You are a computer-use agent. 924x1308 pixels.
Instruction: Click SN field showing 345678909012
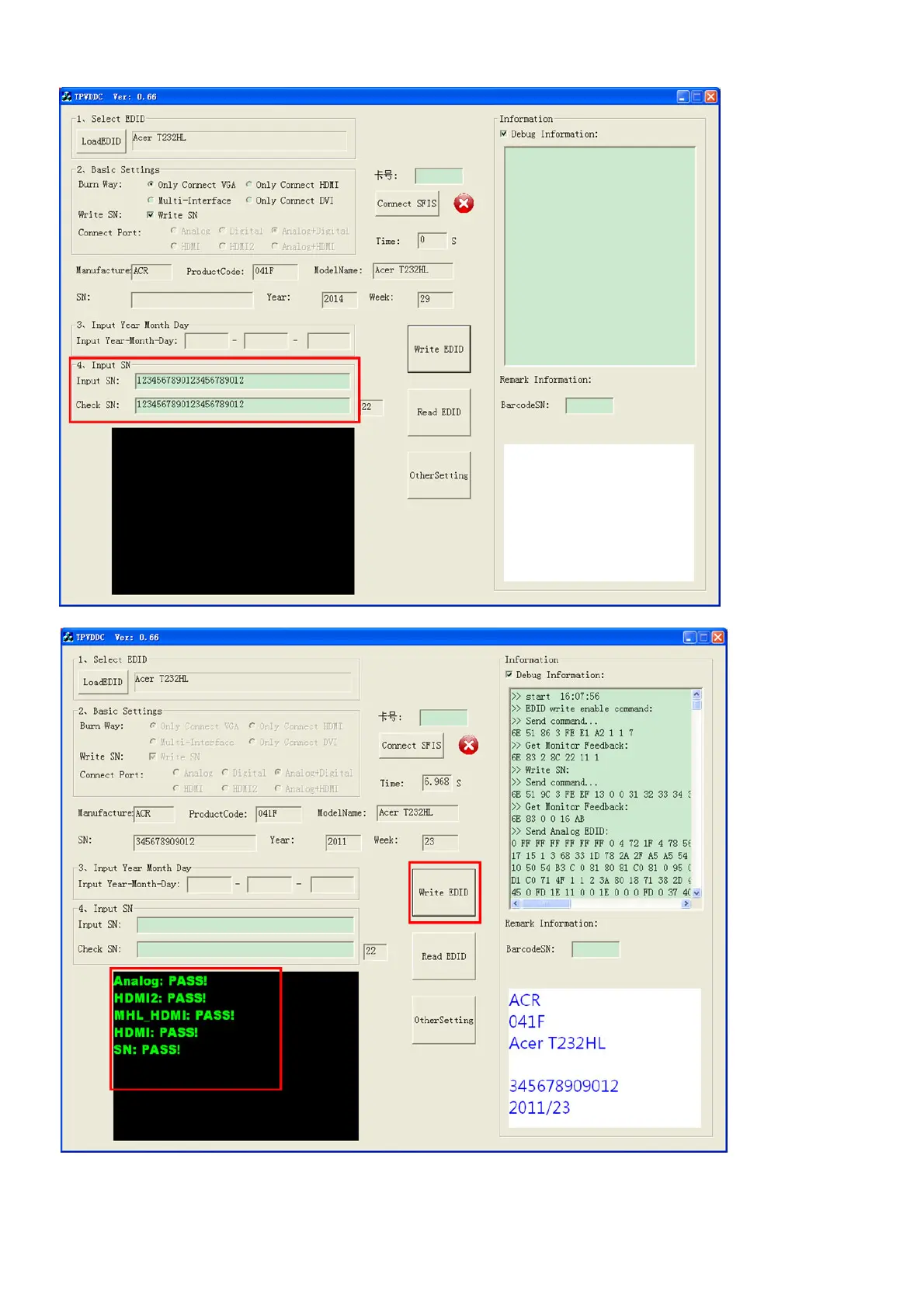[x=195, y=842]
